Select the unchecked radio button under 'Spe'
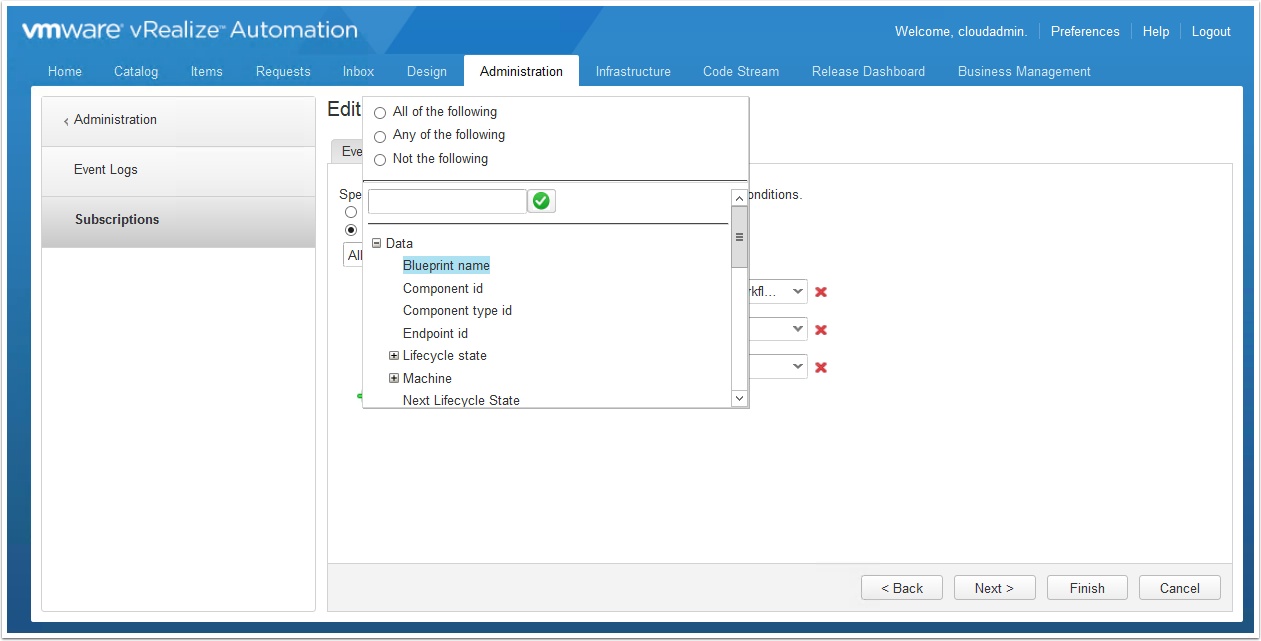Viewport: 1261px width, 641px height. click(351, 212)
